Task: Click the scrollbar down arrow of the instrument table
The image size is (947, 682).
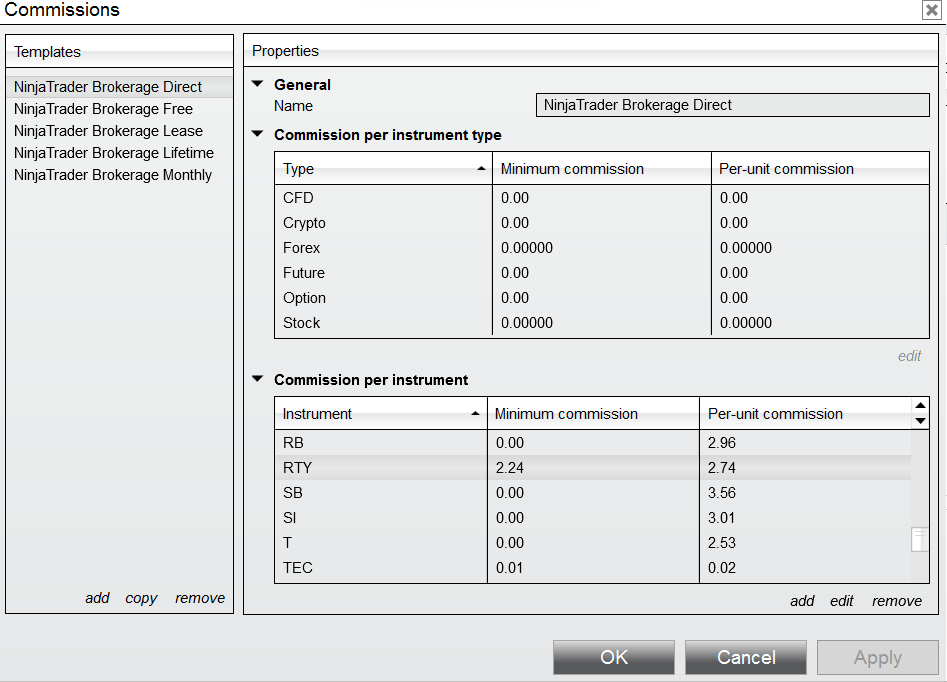Action: point(920,422)
